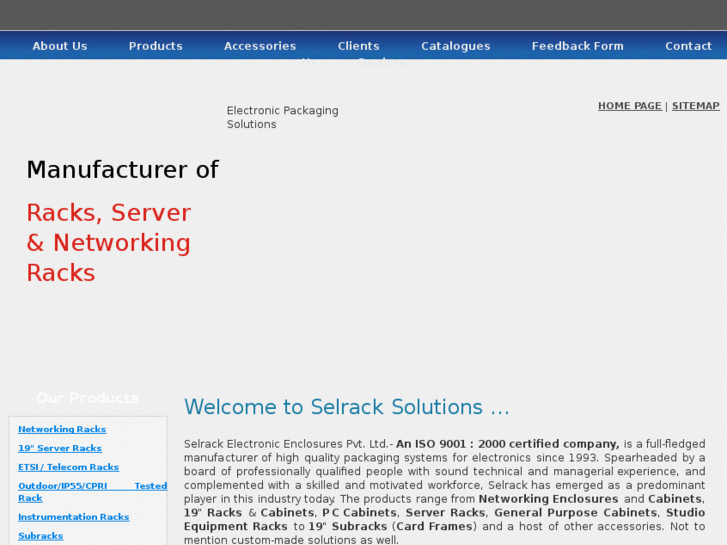This screenshot has width=727, height=545.
Task: Open ETSI / Telecom Racks link
Action: 68,467
